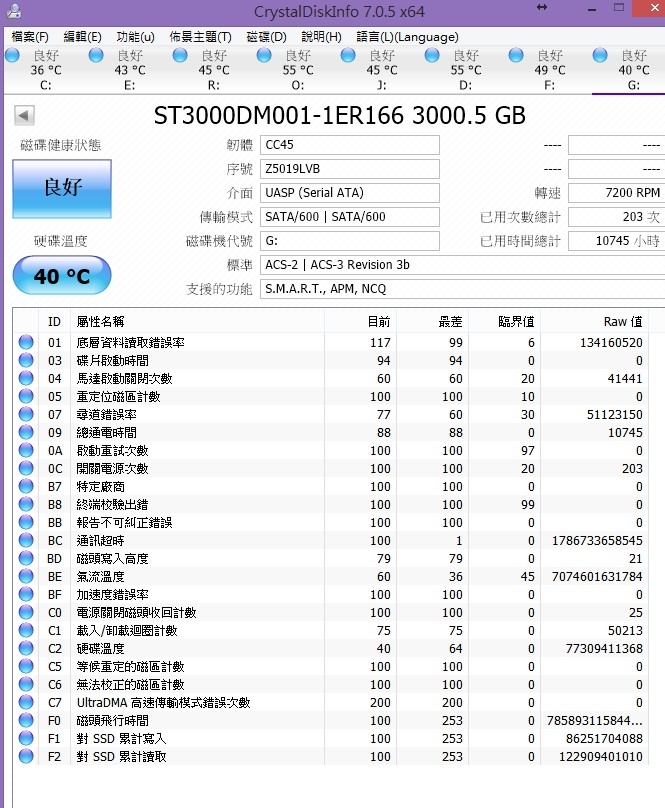The height and width of the screenshot is (808, 665).
Task: Select disk C: status orb at 36 °C
Action: [12, 55]
